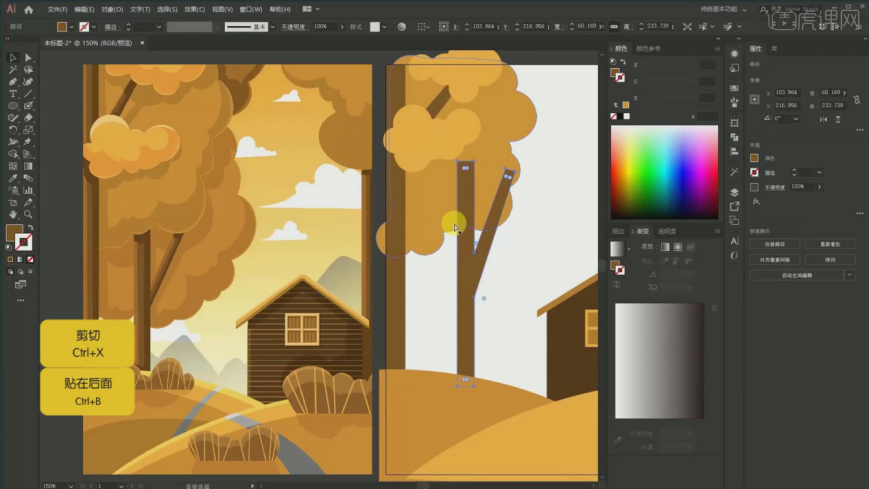Click the 重新着色 button
869x489 pixels.
point(830,243)
